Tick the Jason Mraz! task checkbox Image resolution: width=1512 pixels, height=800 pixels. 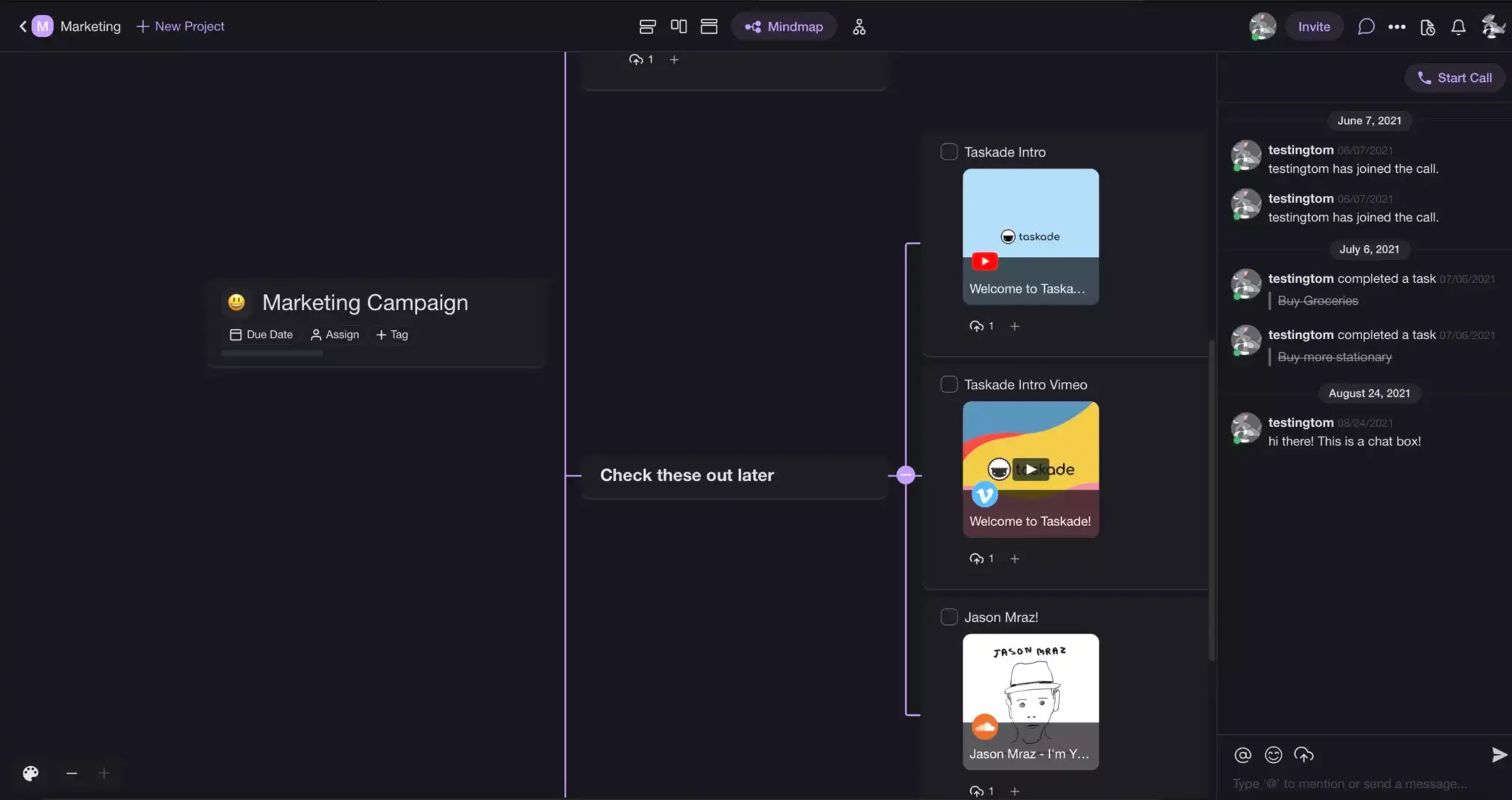click(x=949, y=617)
